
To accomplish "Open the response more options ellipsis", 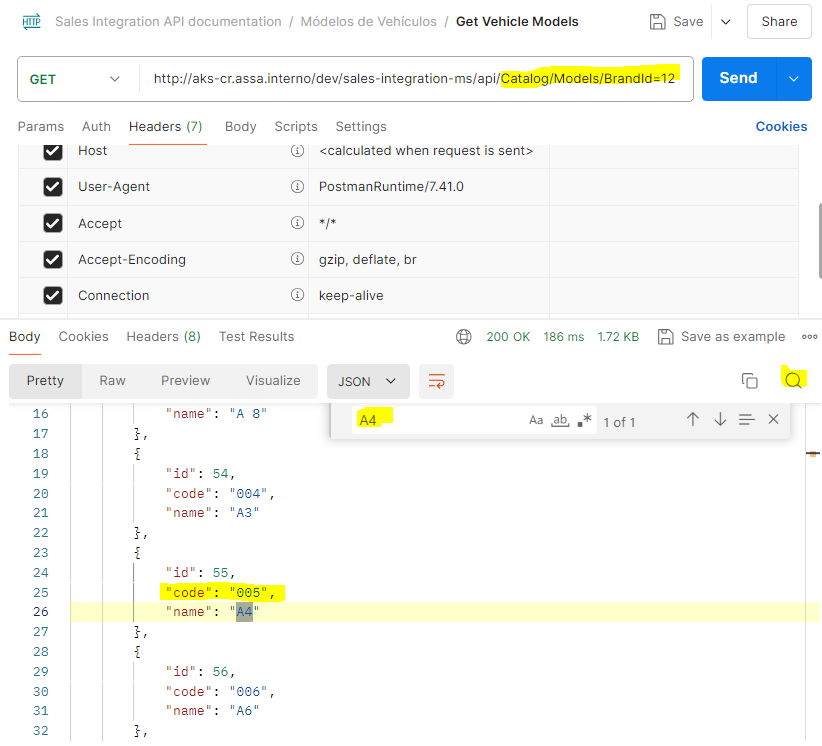I will pyautogui.click(x=809, y=337).
